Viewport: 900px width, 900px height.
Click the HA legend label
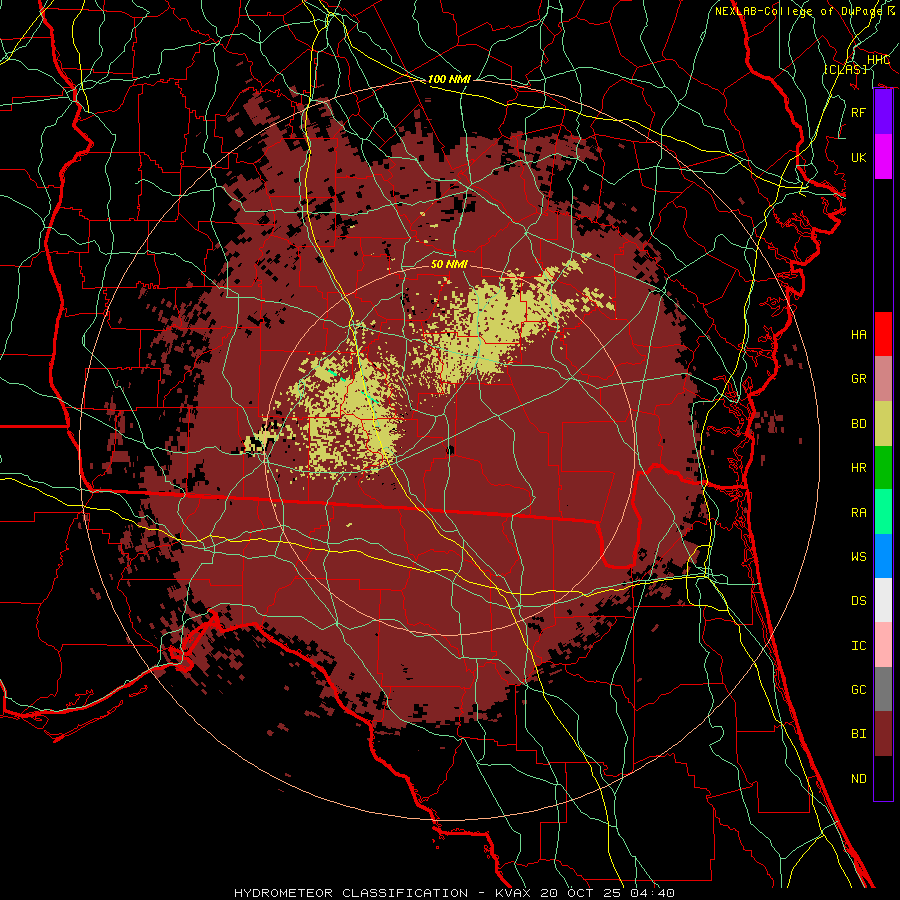point(858,335)
